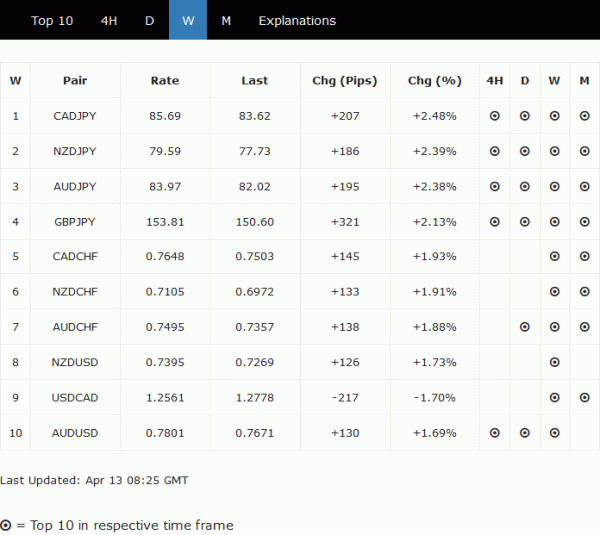Click the NZDJPY daily top-10 marker icon
Viewport: 600px width, 535px height.
(524, 151)
